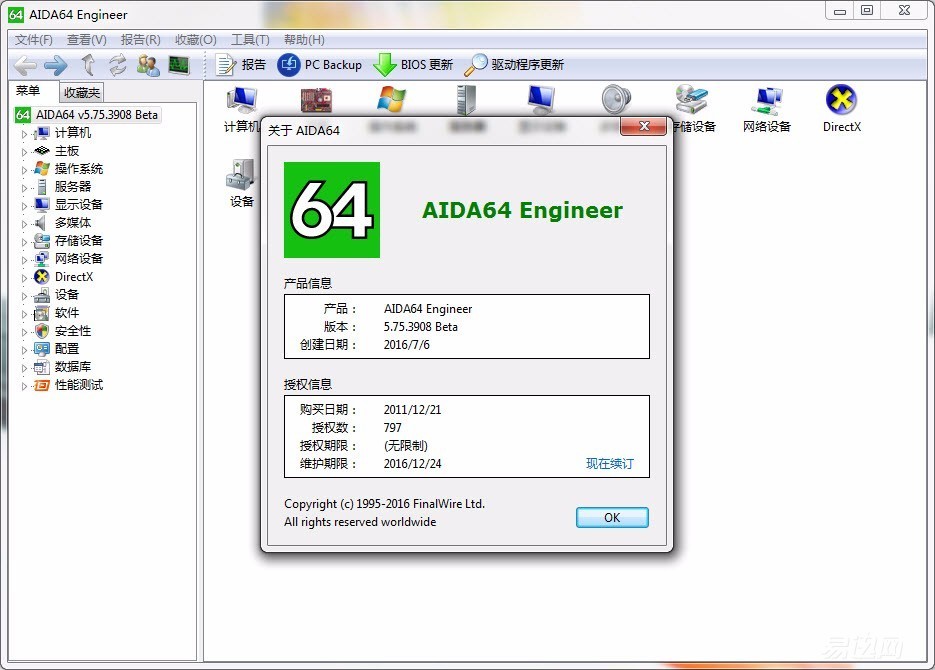Expand the 网络设备 tree node arrow

(x=24, y=260)
